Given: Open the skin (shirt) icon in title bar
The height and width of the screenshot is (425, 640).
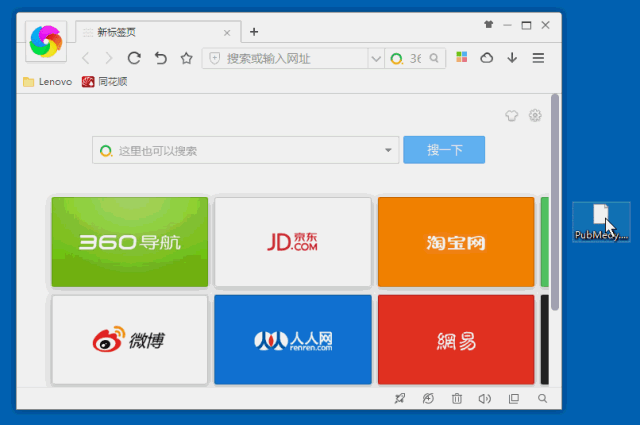Looking at the screenshot, I should (x=488, y=25).
